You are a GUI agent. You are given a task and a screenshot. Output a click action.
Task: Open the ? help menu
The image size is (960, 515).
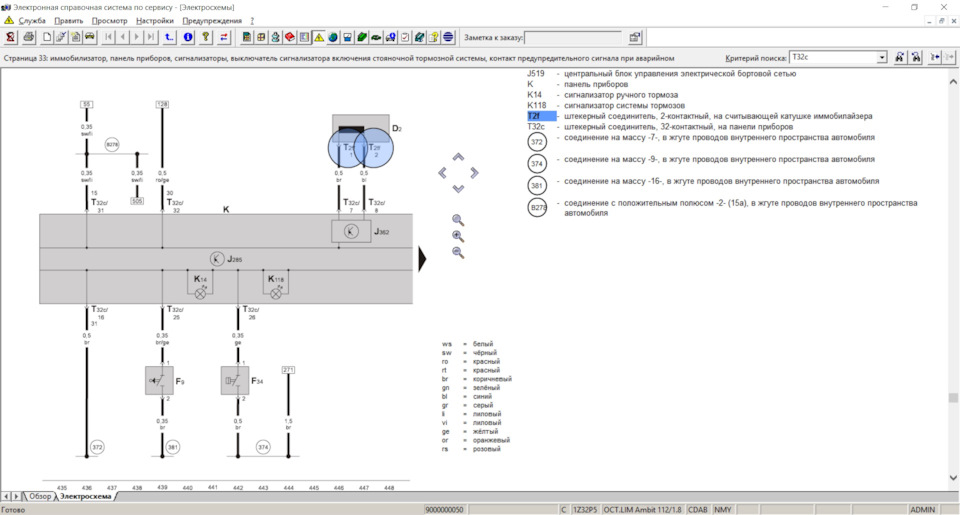click(252, 21)
